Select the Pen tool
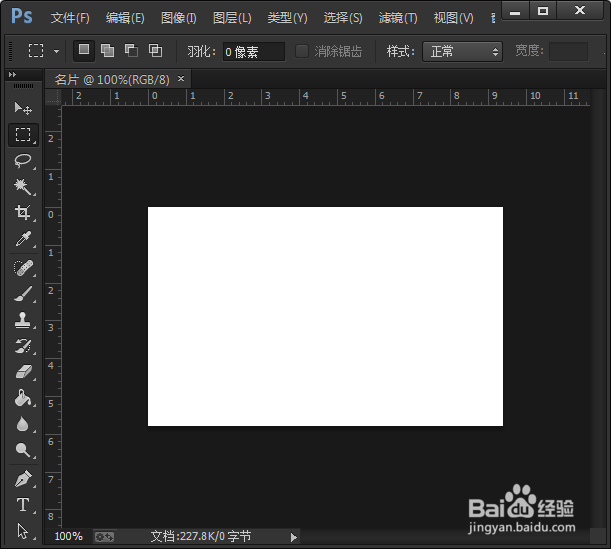 click(x=23, y=479)
